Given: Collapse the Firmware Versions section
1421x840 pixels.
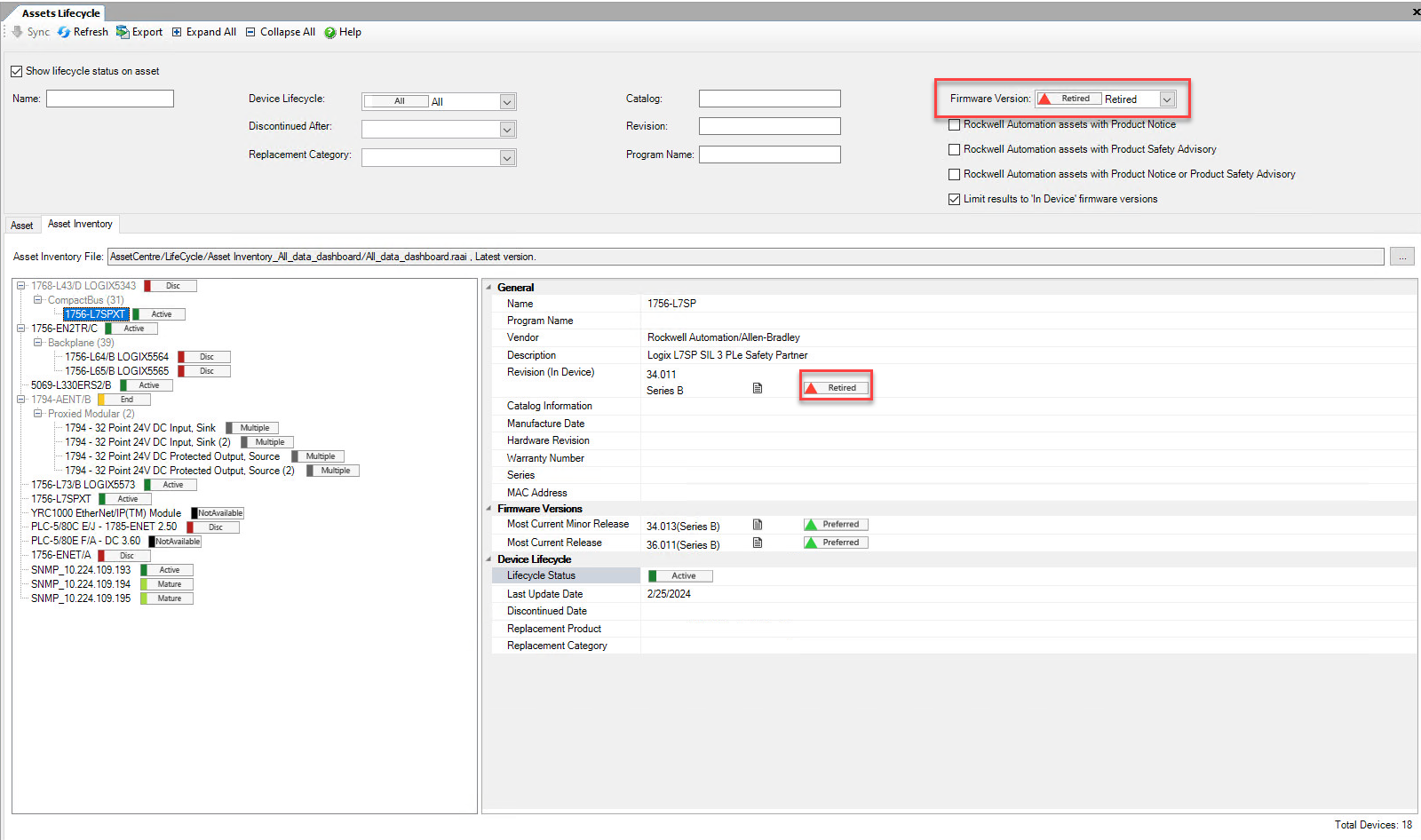Looking at the screenshot, I should coord(488,509).
